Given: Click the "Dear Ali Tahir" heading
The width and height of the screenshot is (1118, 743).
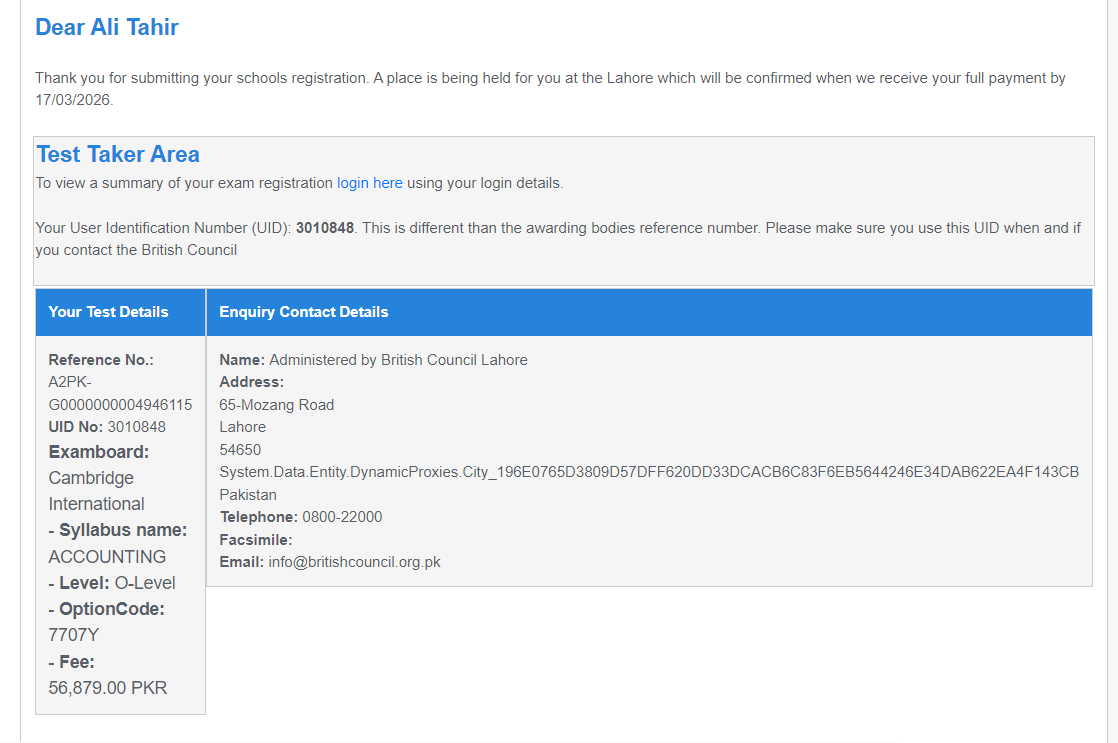Looking at the screenshot, I should (x=107, y=27).
